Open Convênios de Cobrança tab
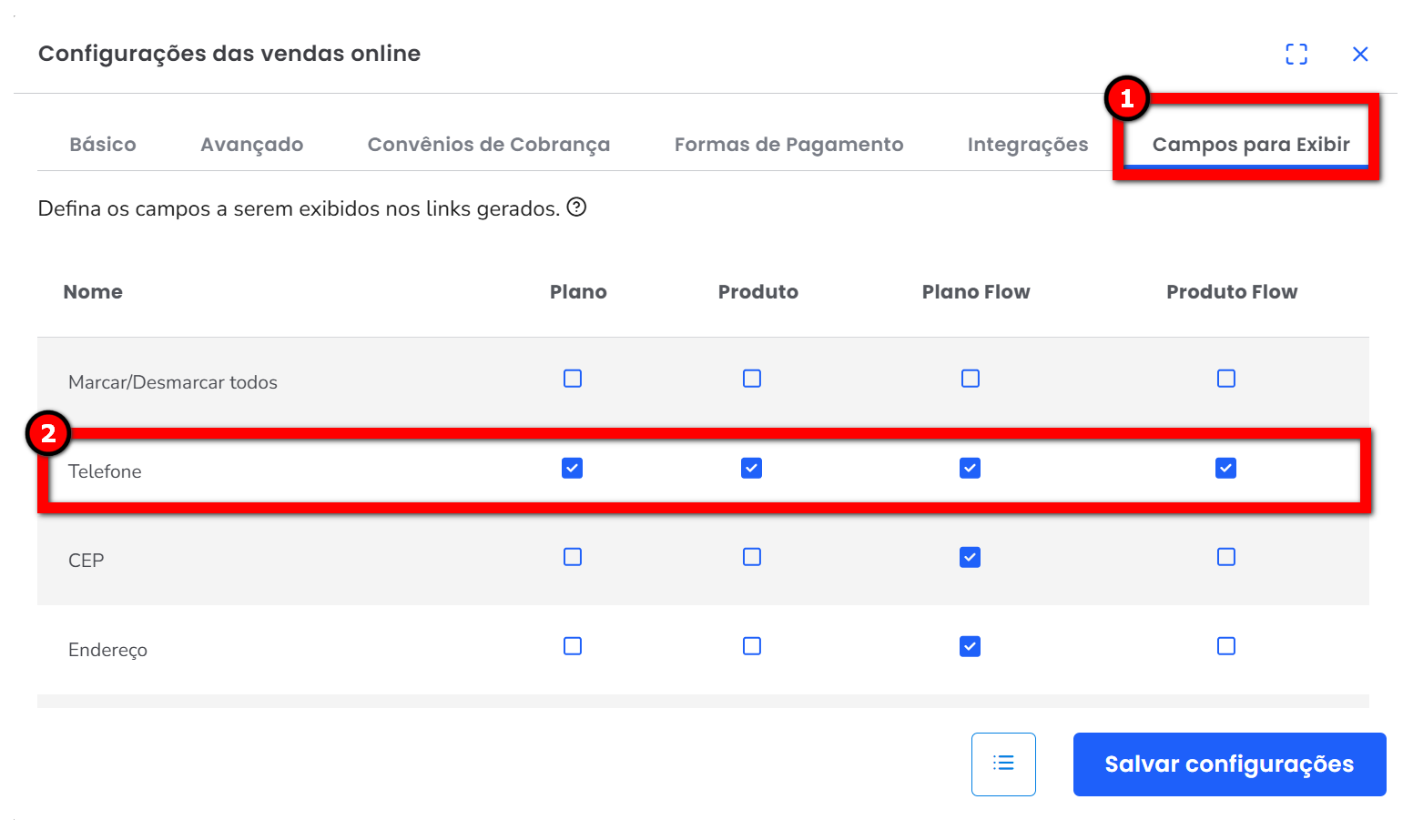Viewport: 1413px width, 840px height. 489,145
